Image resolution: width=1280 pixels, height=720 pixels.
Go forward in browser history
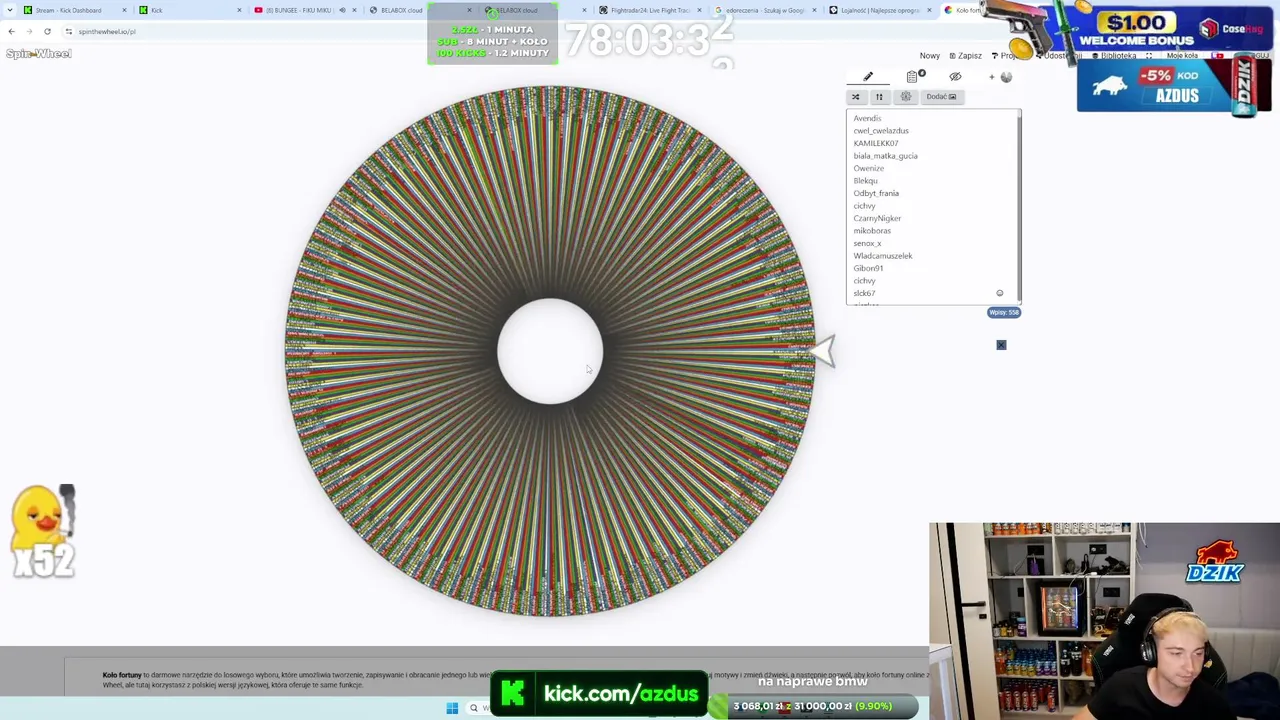[29, 31]
